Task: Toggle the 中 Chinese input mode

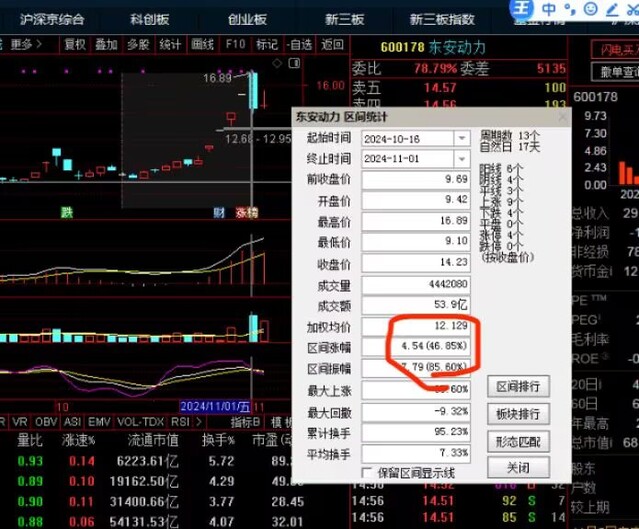Action: click(x=549, y=9)
